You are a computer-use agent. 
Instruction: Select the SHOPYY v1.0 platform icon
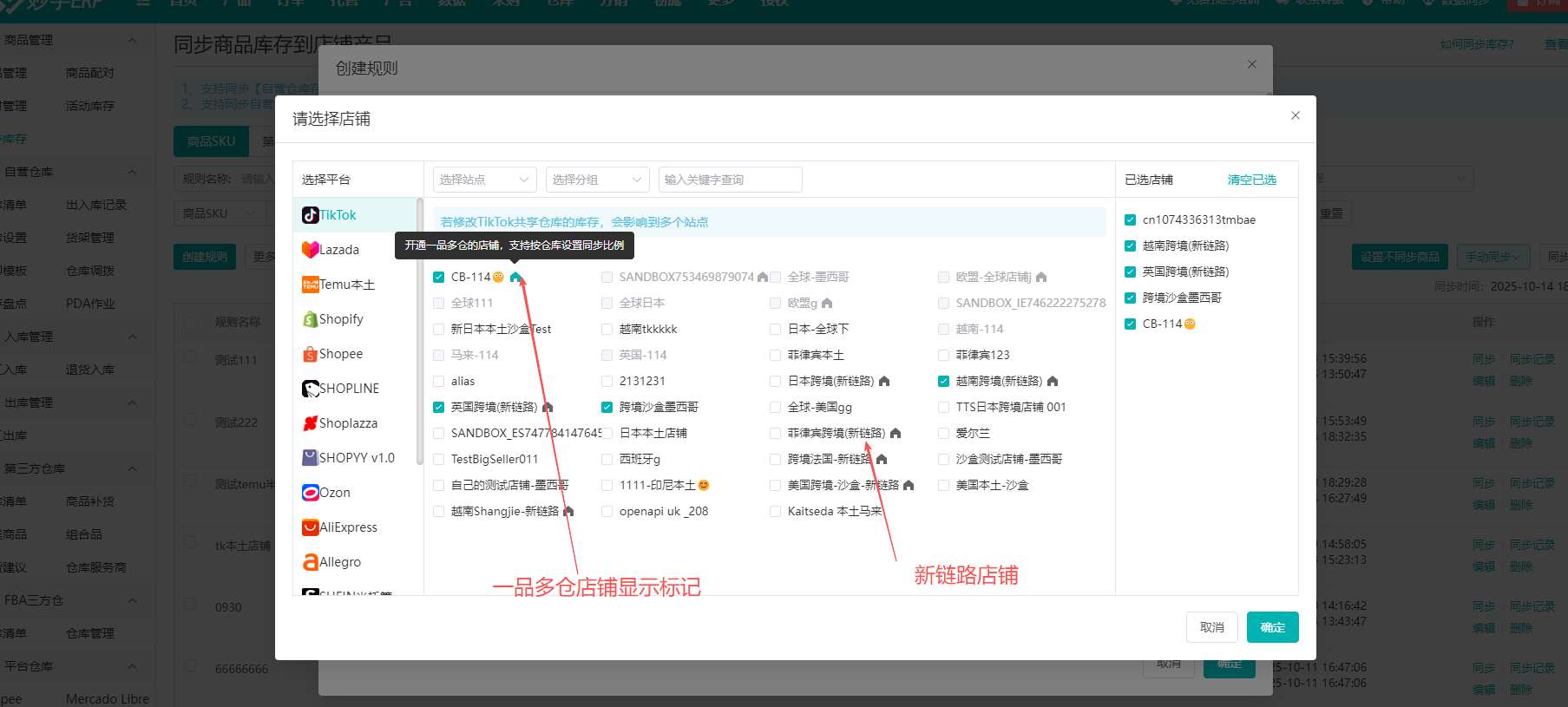[310, 458]
